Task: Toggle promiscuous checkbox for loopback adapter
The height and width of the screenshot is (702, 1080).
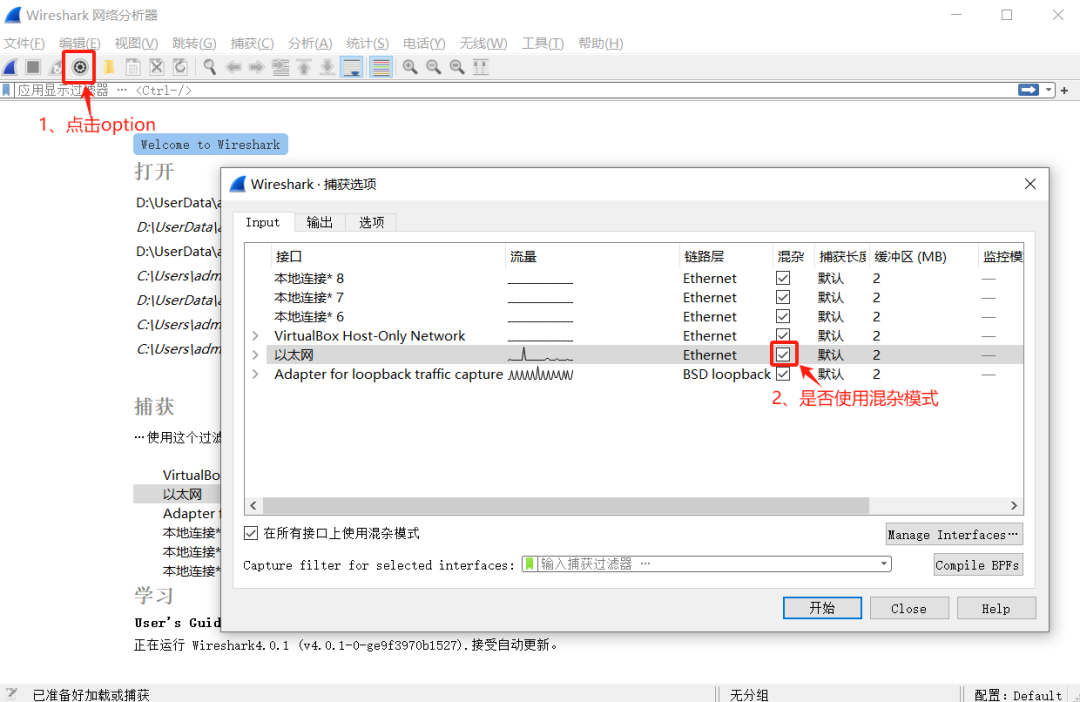Action: [x=782, y=374]
